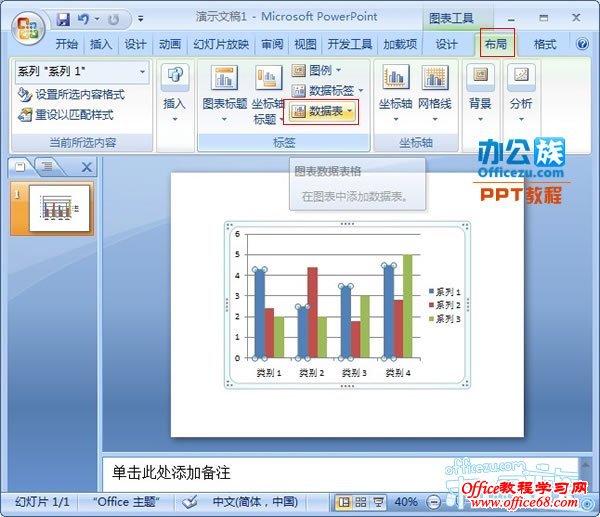Screen dimensions: 600x517
Task: Click the 幻灯片 1/1 status indicator
Action: pyautogui.click(x=42, y=502)
